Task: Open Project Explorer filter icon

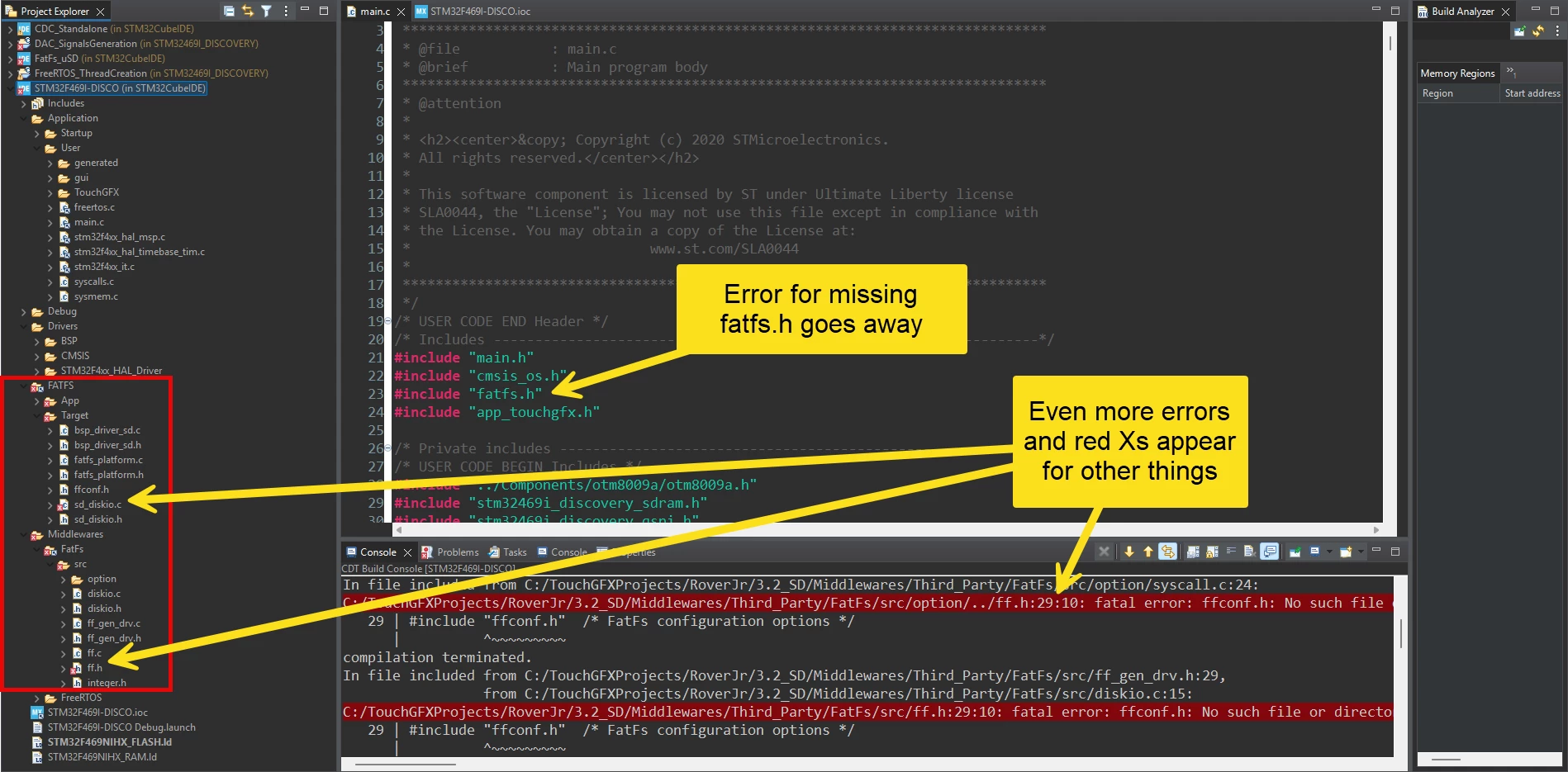Action: click(266, 11)
